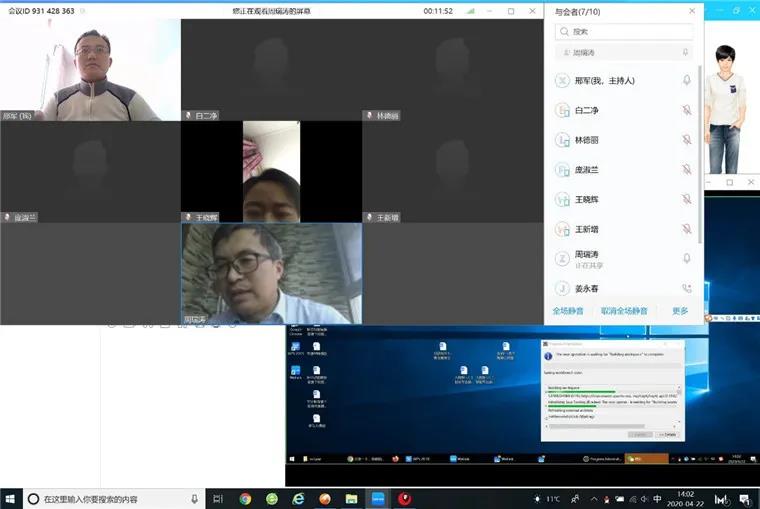760x509 pixels.
Task: Open Windows Task View from taskbar
Action: click(218, 498)
